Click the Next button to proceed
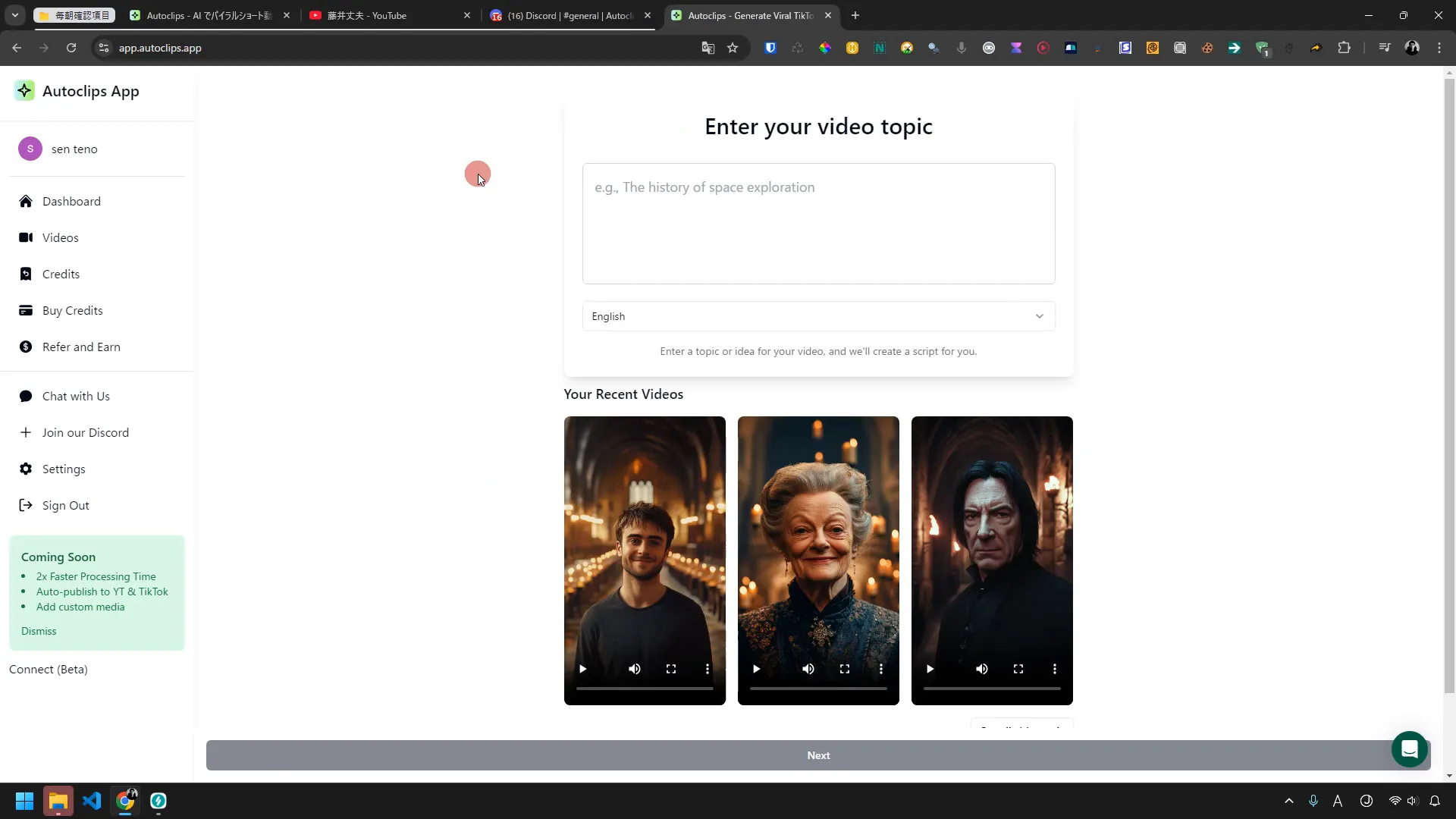Image resolution: width=1456 pixels, height=819 pixels. click(x=818, y=755)
